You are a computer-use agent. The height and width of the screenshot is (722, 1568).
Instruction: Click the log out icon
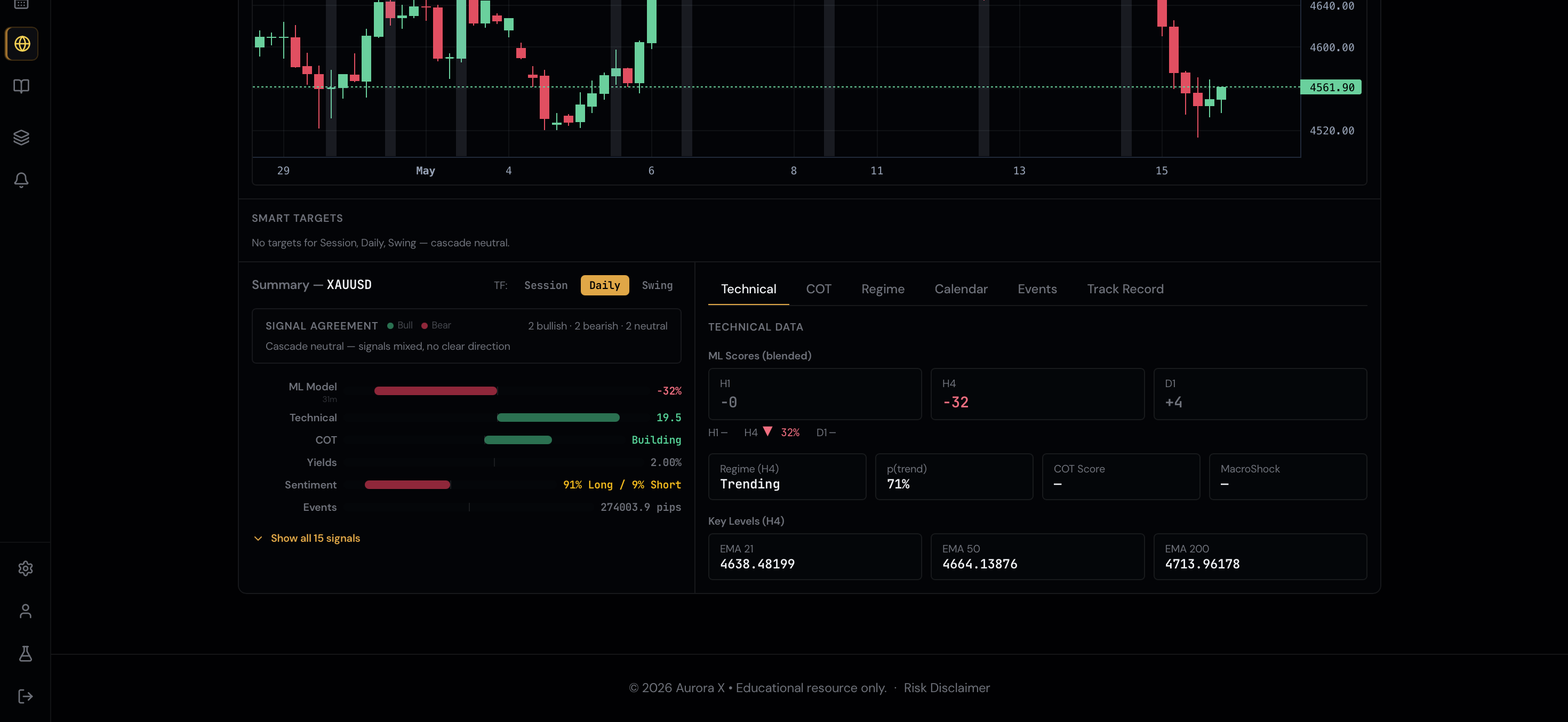tap(26, 696)
